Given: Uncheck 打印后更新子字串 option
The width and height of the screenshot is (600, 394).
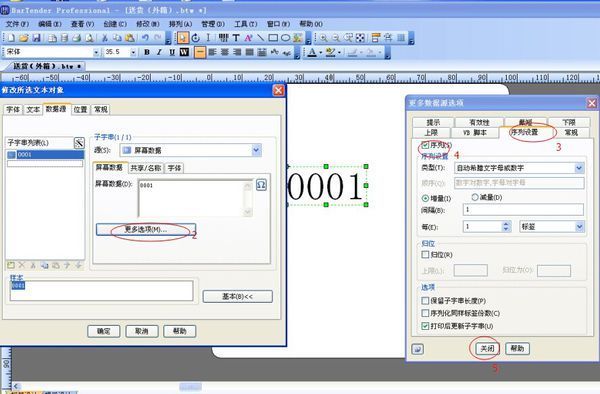Looking at the screenshot, I should point(425,326).
